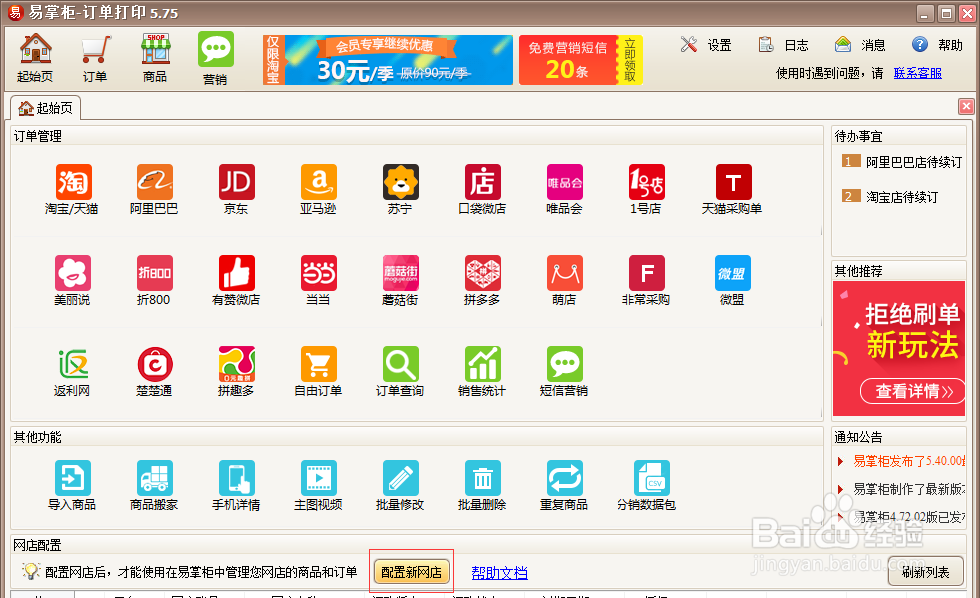Open the 京东 JD order icon

pyautogui.click(x=237, y=182)
